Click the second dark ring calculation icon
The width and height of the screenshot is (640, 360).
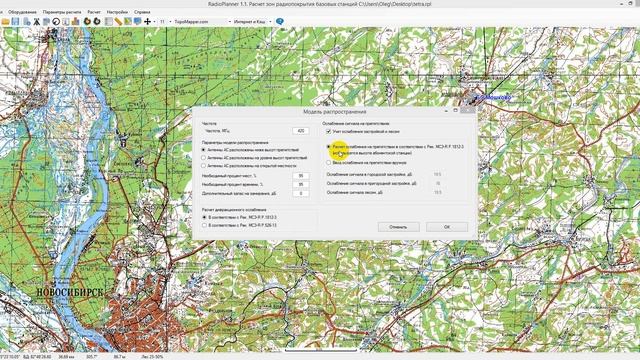[x=97, y=22]
